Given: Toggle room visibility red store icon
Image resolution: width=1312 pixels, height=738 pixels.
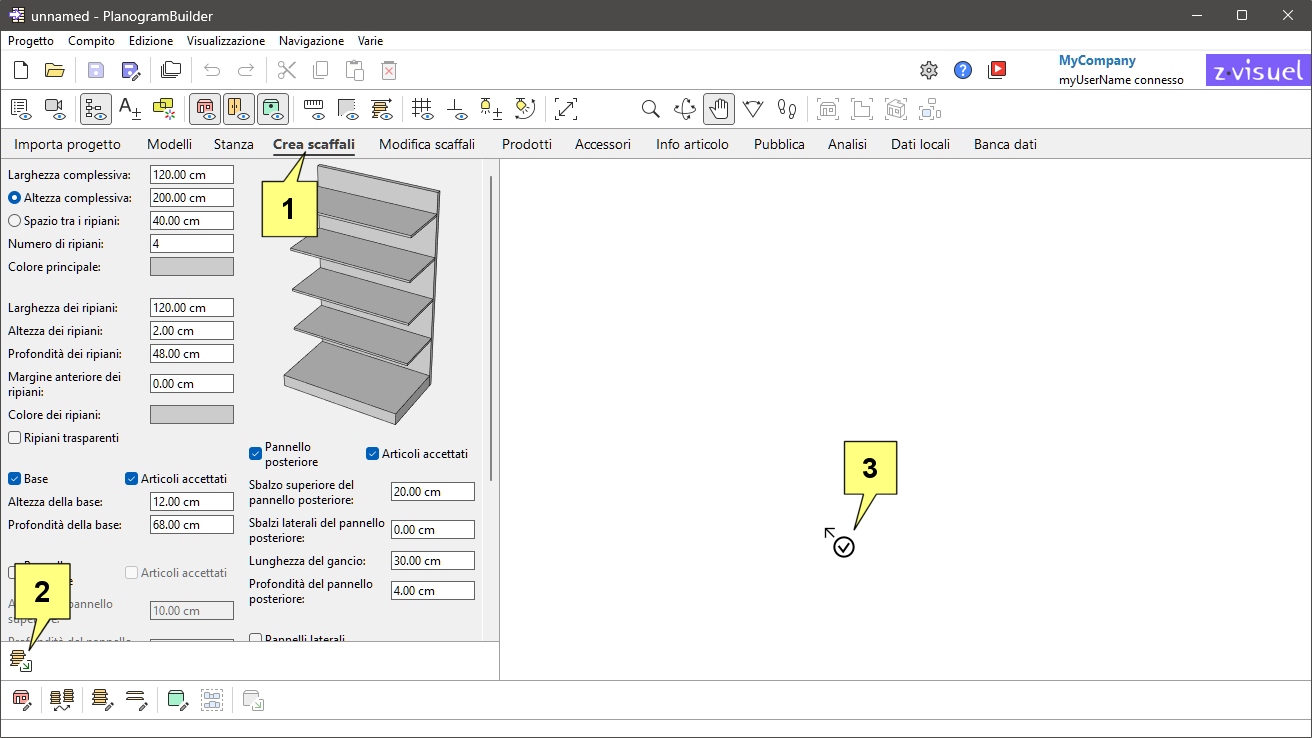Looking at the screenshot, I should click(x=205, y=109).
